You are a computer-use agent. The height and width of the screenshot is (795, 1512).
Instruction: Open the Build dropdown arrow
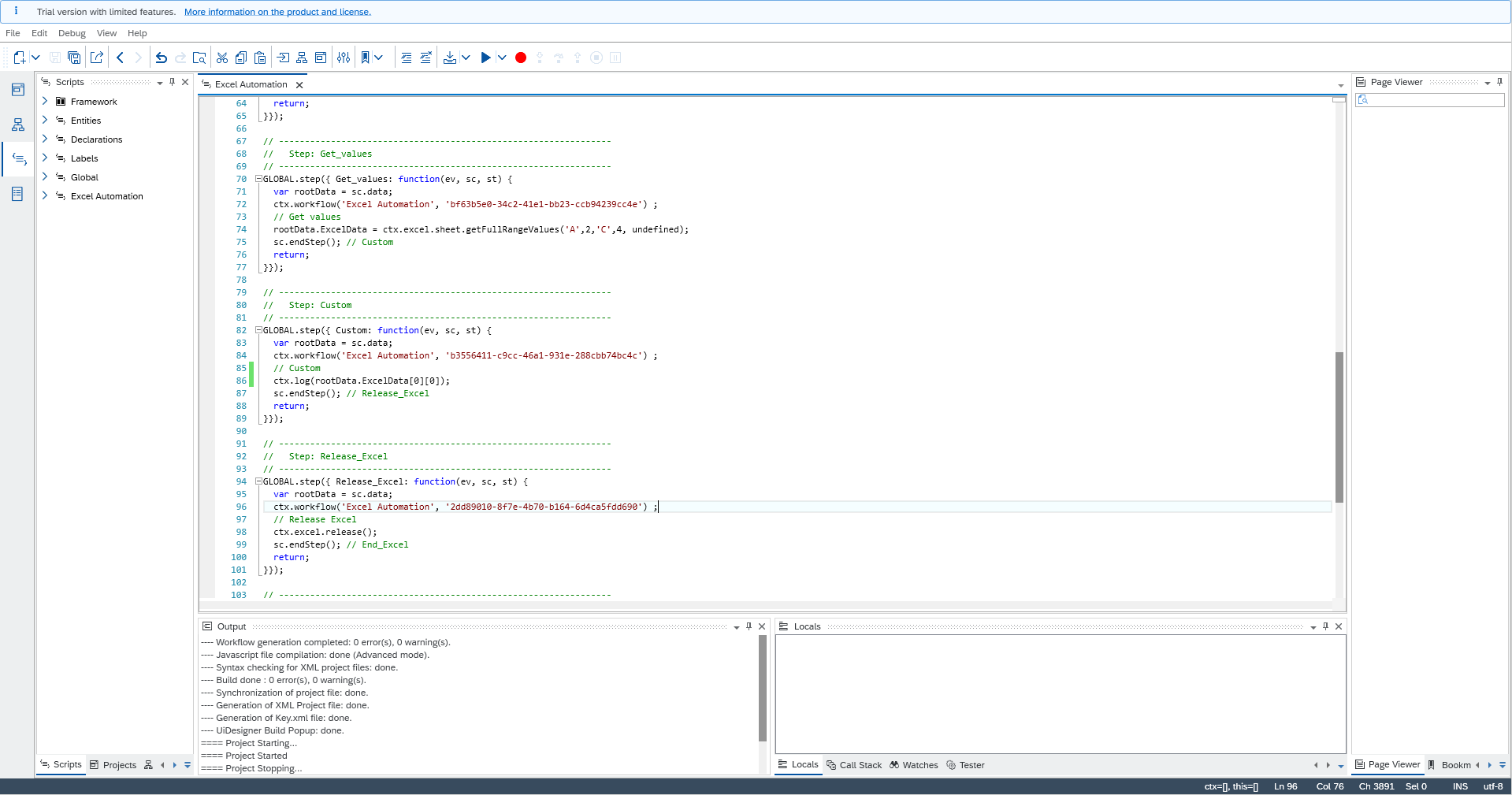pyautogui.click(x=466, y=58)
